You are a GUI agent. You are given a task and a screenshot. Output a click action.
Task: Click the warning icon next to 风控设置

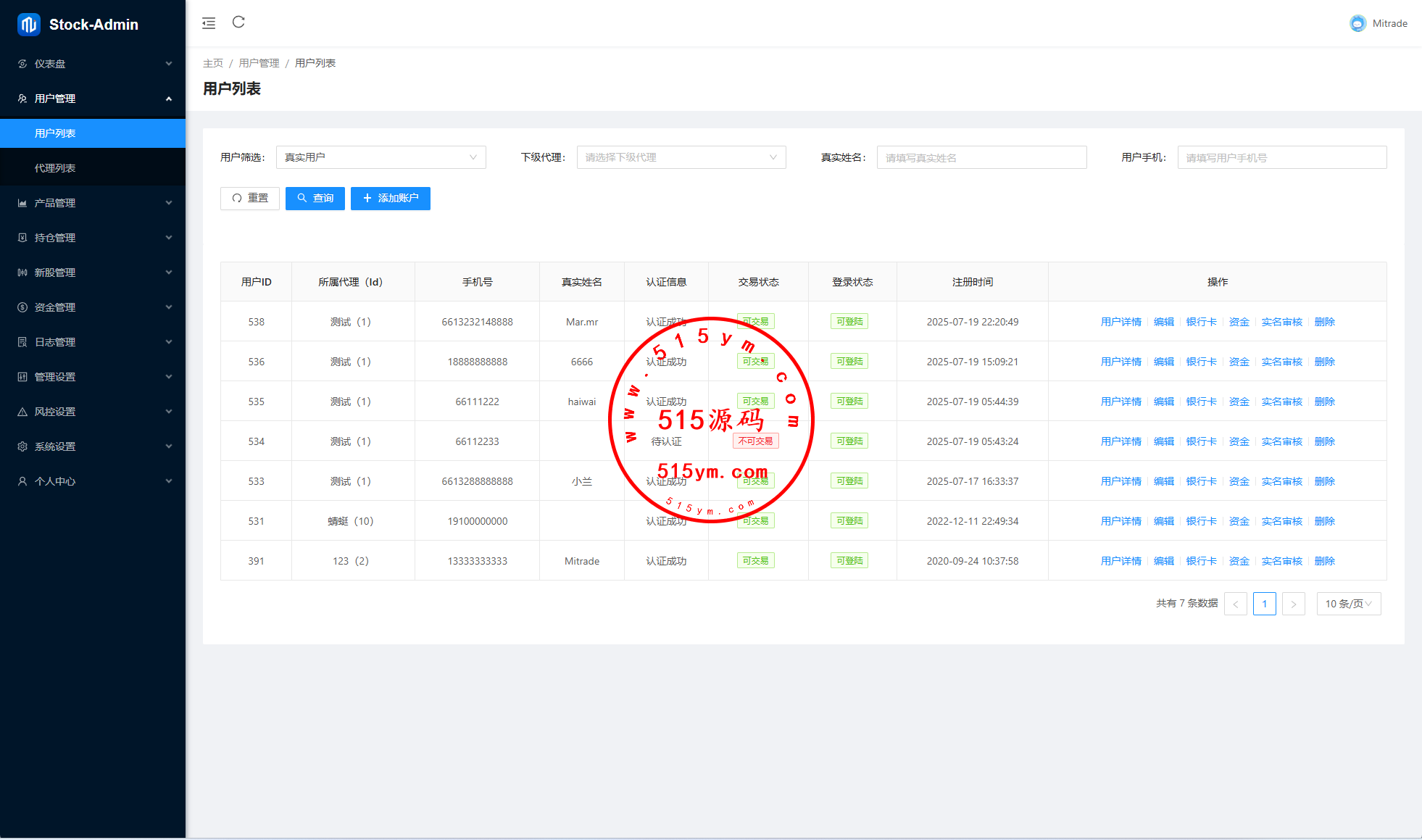(x=22, y=412)
